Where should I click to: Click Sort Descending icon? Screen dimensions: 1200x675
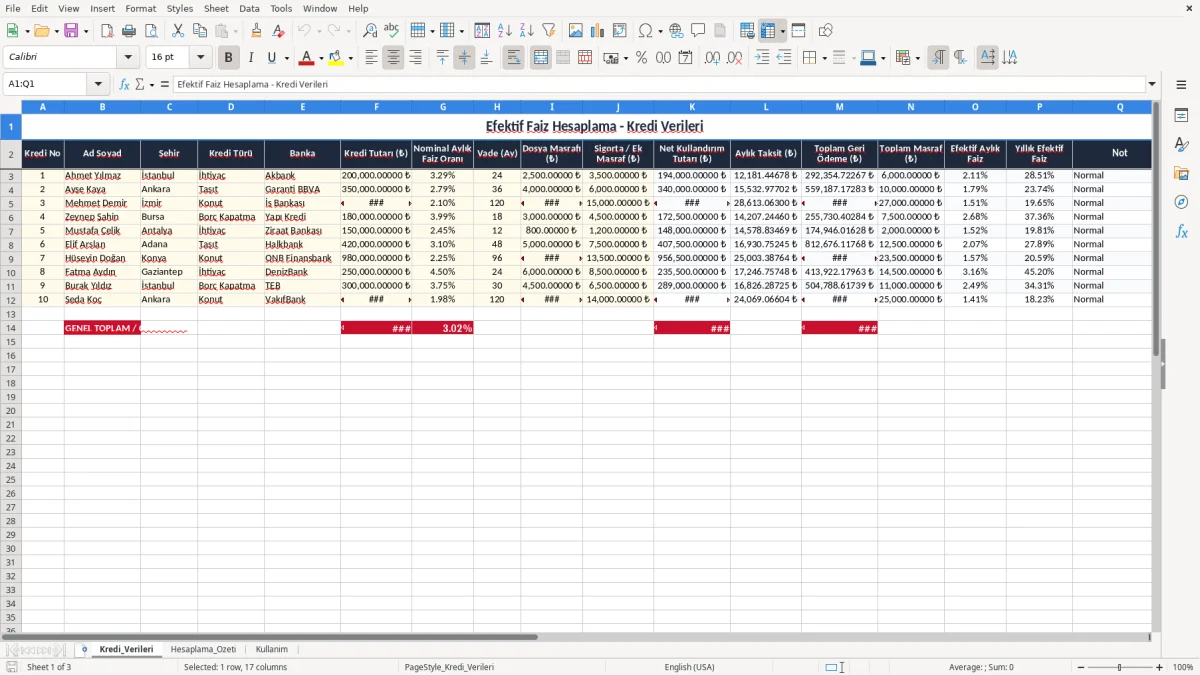[527, 31]
